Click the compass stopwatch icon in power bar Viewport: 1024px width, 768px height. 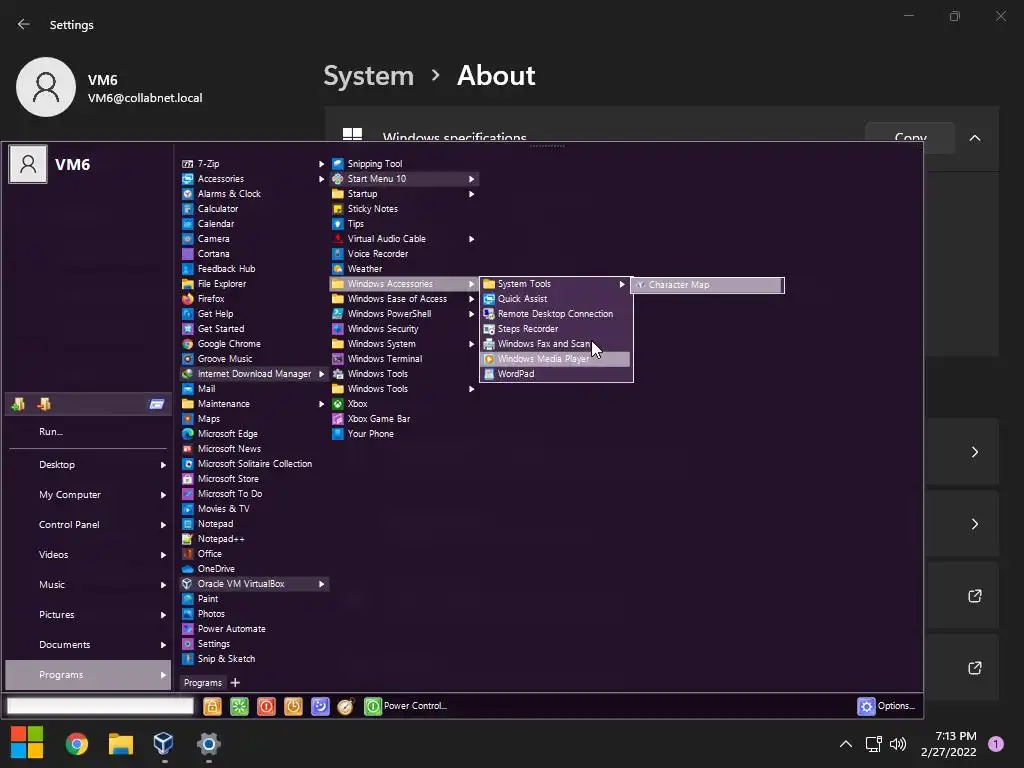pos(346,706)
